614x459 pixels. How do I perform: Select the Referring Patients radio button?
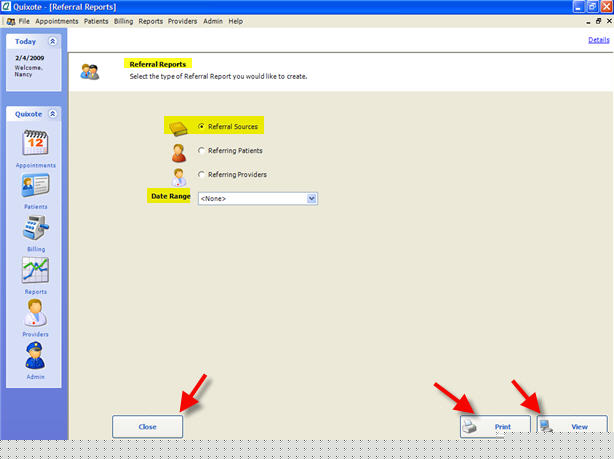[201, 150]
